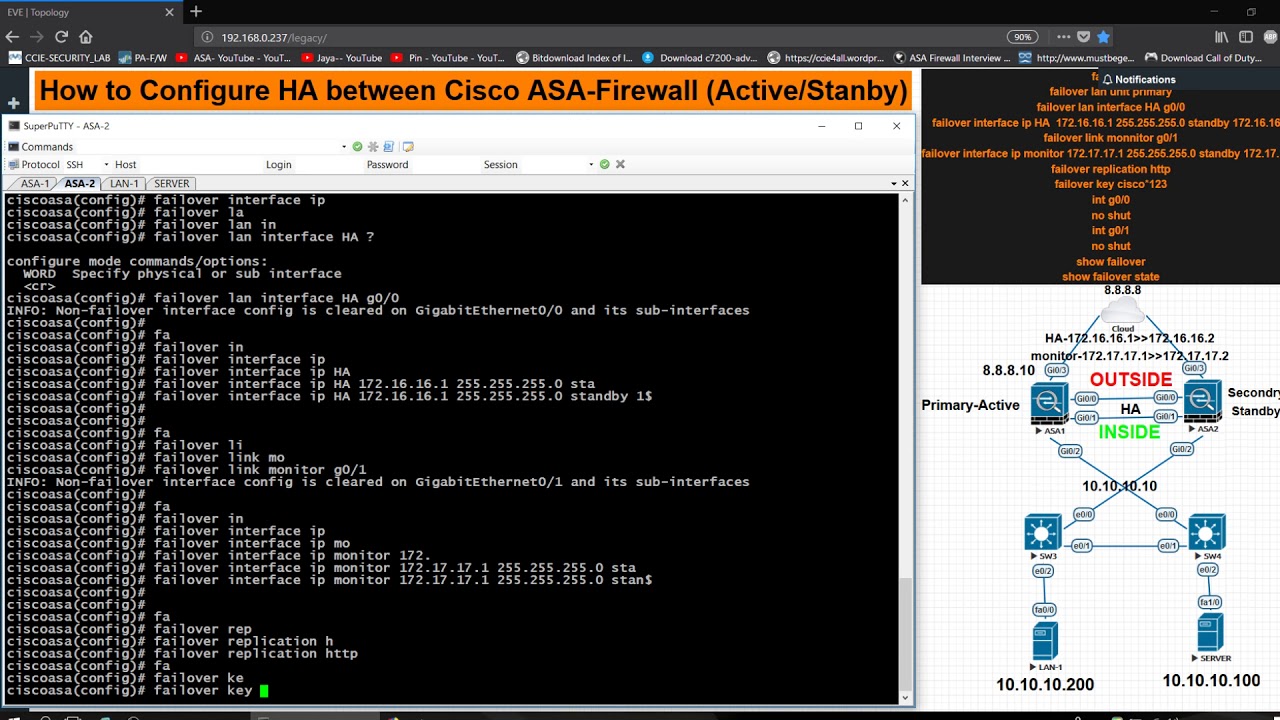
Task: Click the blue bookmark star icon
Action: tap(1103, 37)
